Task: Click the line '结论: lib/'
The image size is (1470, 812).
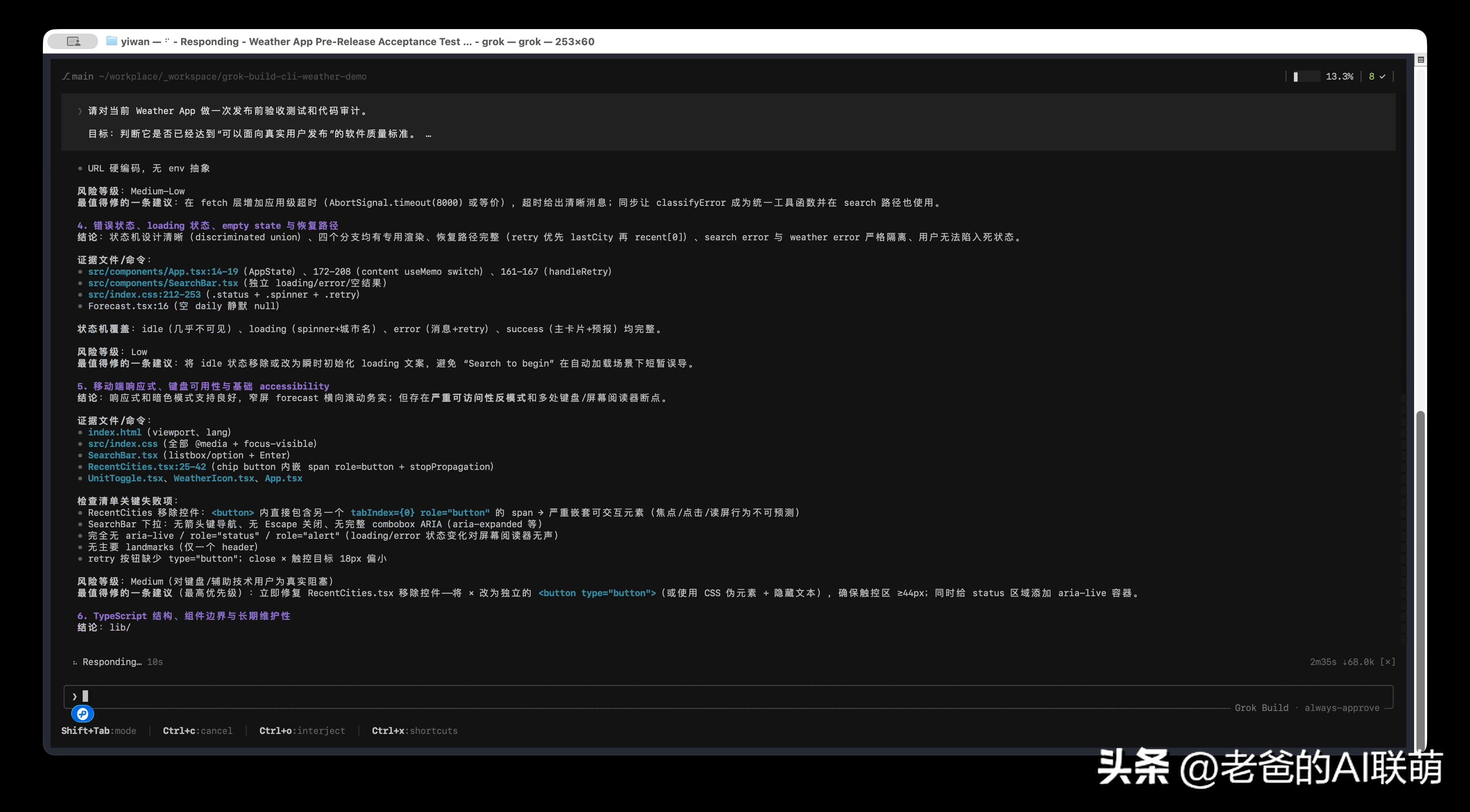Action: tap(104, 627)
